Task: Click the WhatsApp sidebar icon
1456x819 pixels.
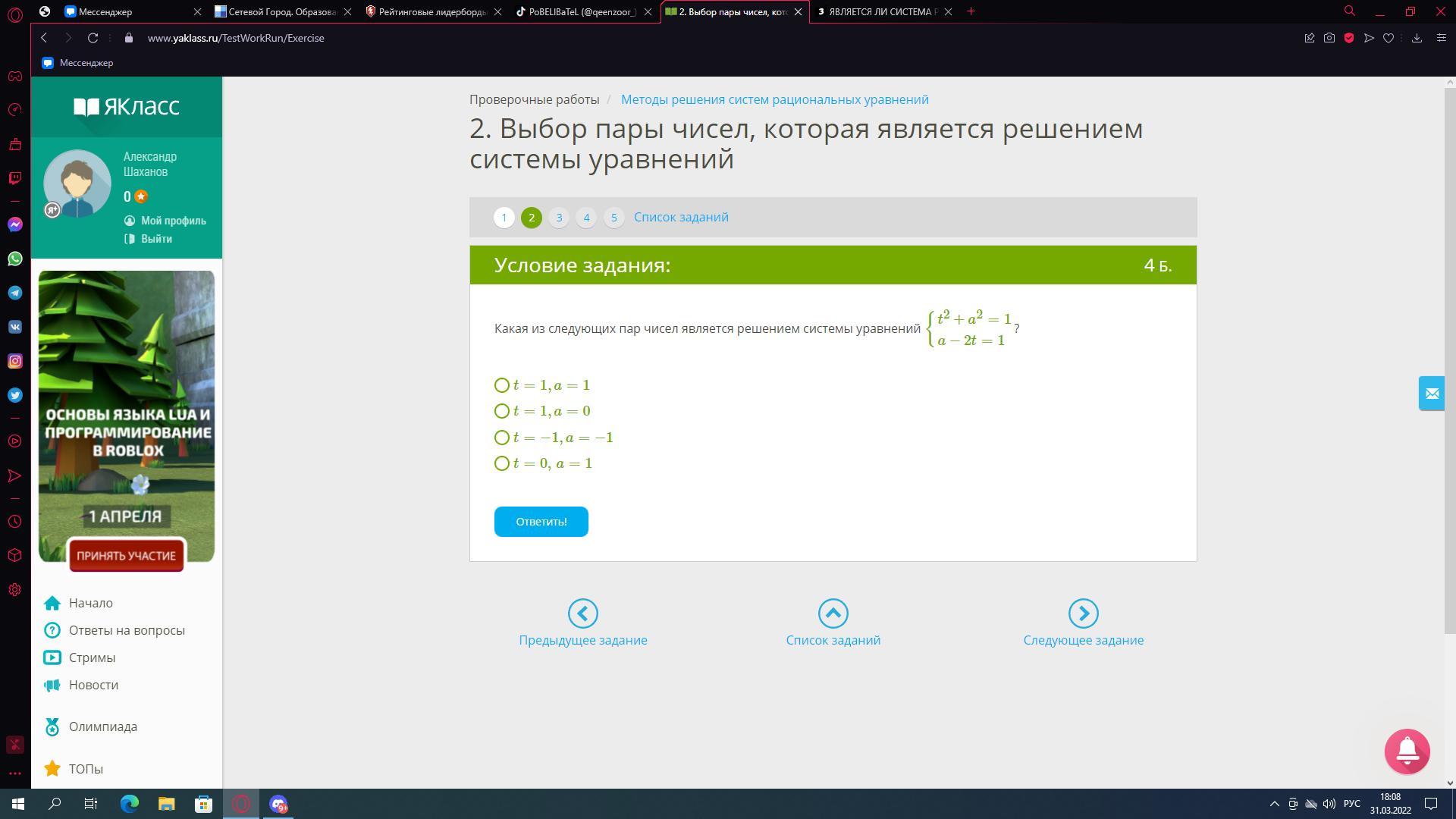Action: (14, 259)
